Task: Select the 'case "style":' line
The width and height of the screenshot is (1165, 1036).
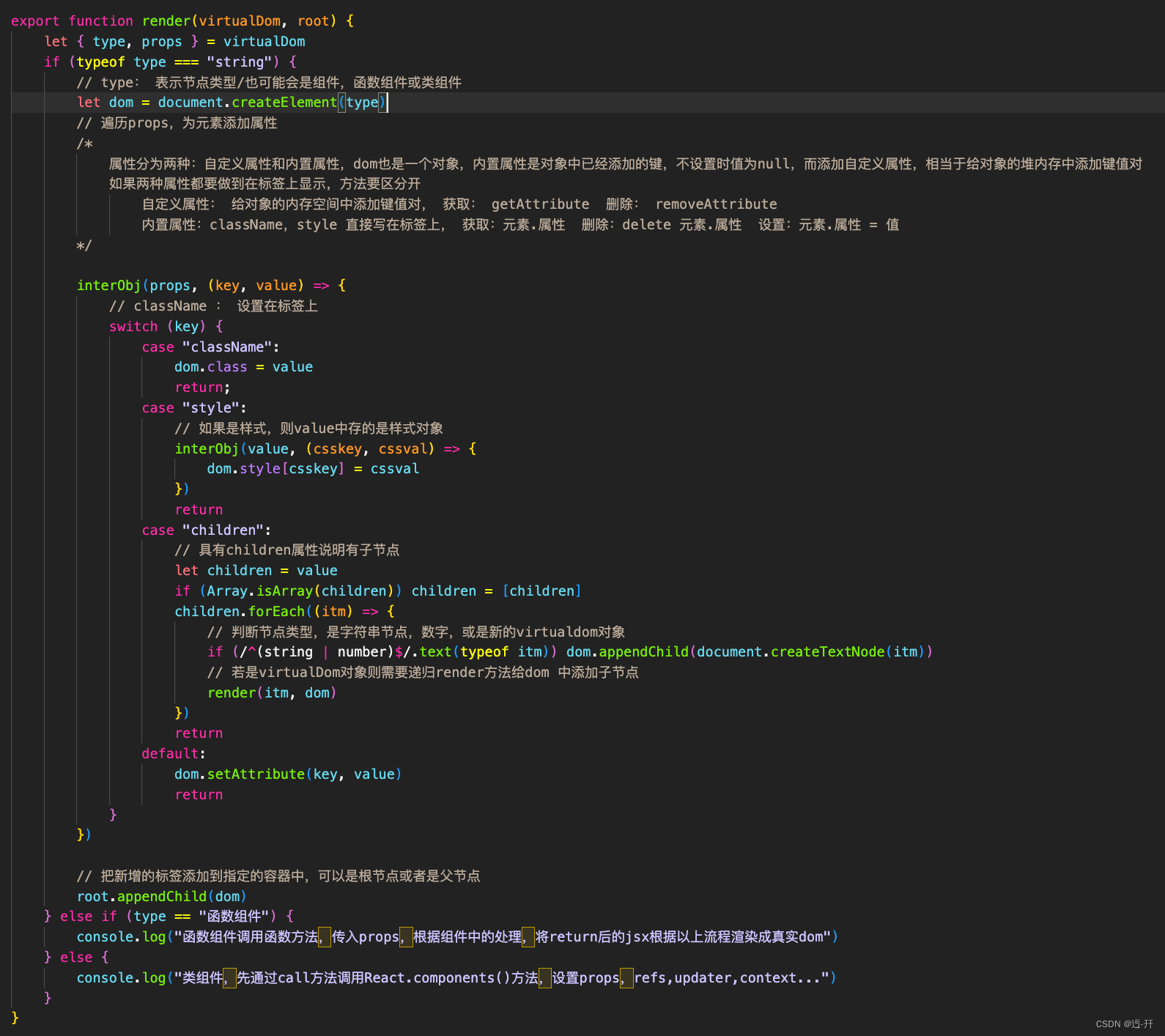Action: pos(194,408)
